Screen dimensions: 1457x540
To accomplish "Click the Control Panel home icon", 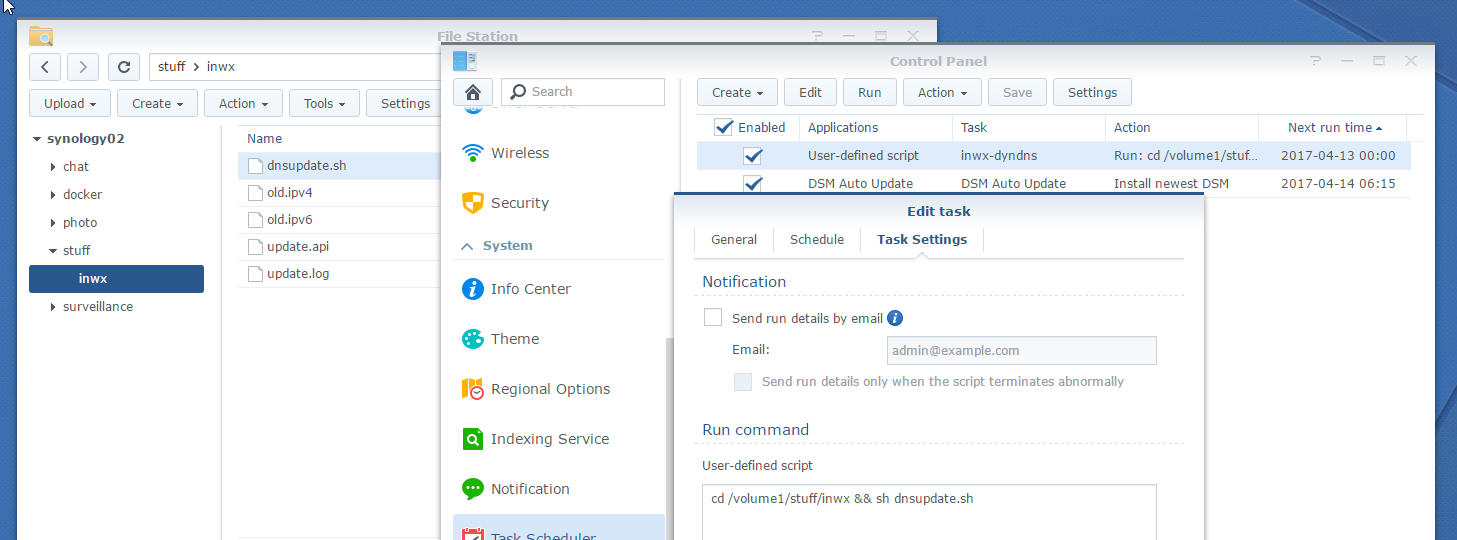I will pyautogui.click(x=473, y=92).
